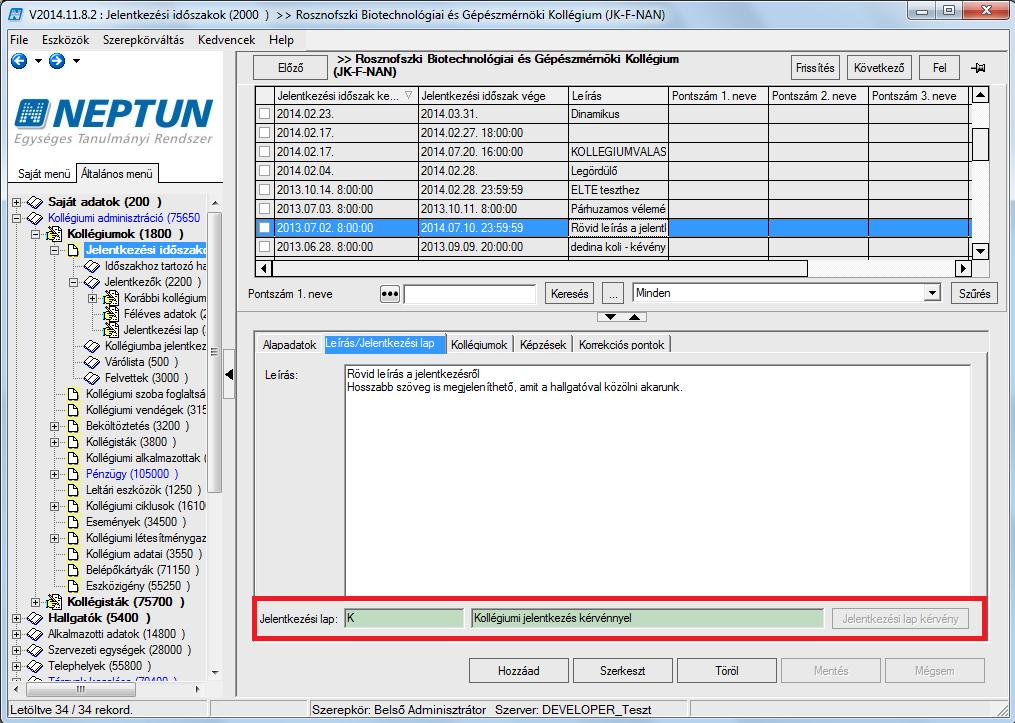The width and height of the screenshot is (1015, 723).
Task: Open the File menu
Action: click(x=19, y=40)
